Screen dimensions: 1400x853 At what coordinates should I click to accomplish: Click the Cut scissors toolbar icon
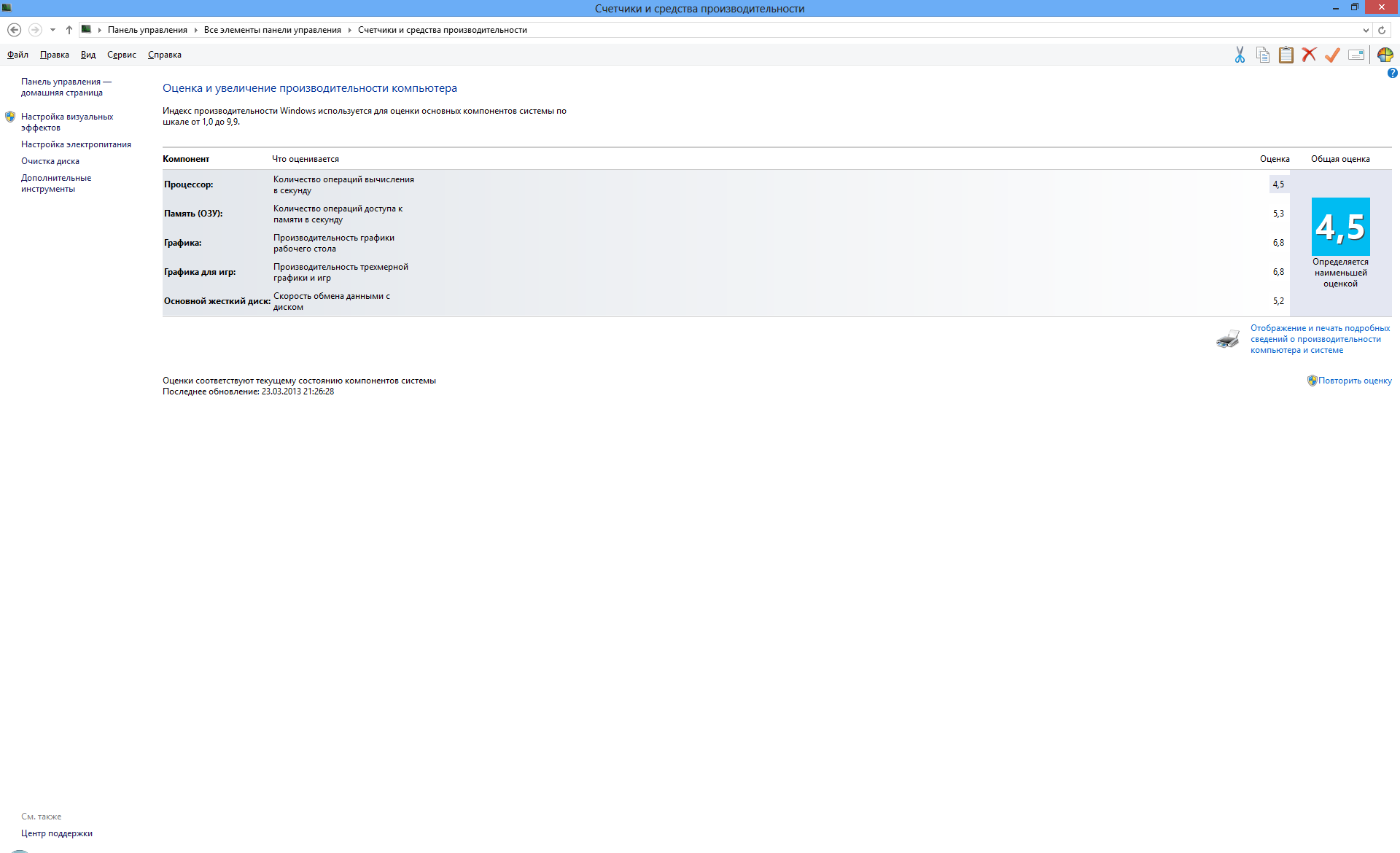coord(1240,55)
